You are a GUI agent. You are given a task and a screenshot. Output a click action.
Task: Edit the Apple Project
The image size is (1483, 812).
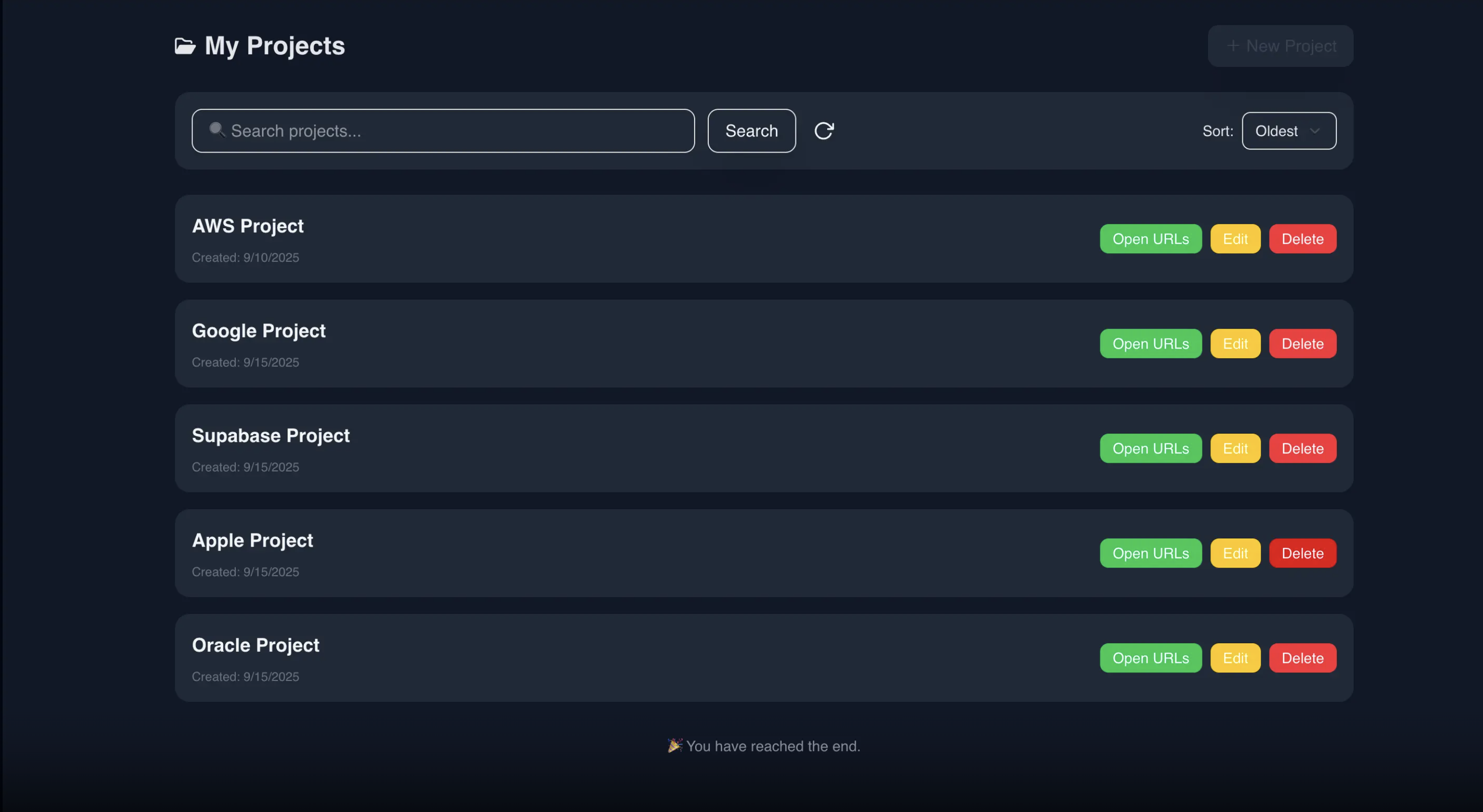point(1235,553)
